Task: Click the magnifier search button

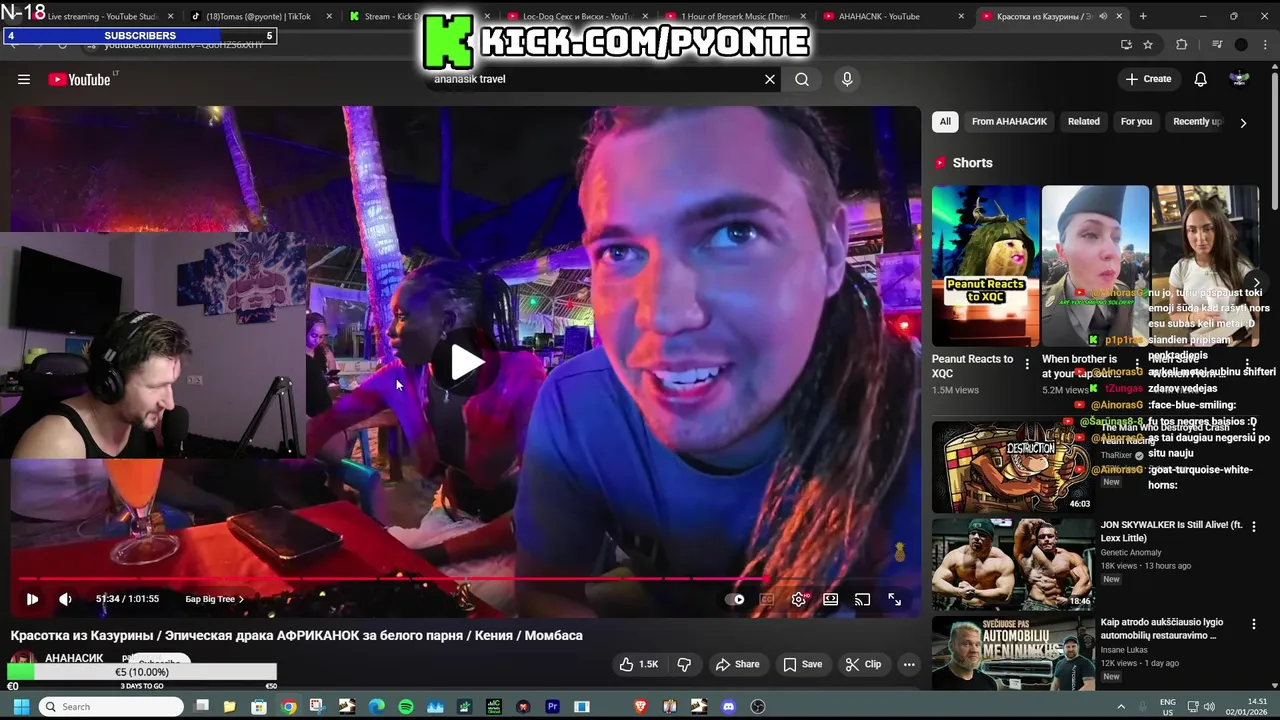Action: pyautogui.click(x=802, y=79)
